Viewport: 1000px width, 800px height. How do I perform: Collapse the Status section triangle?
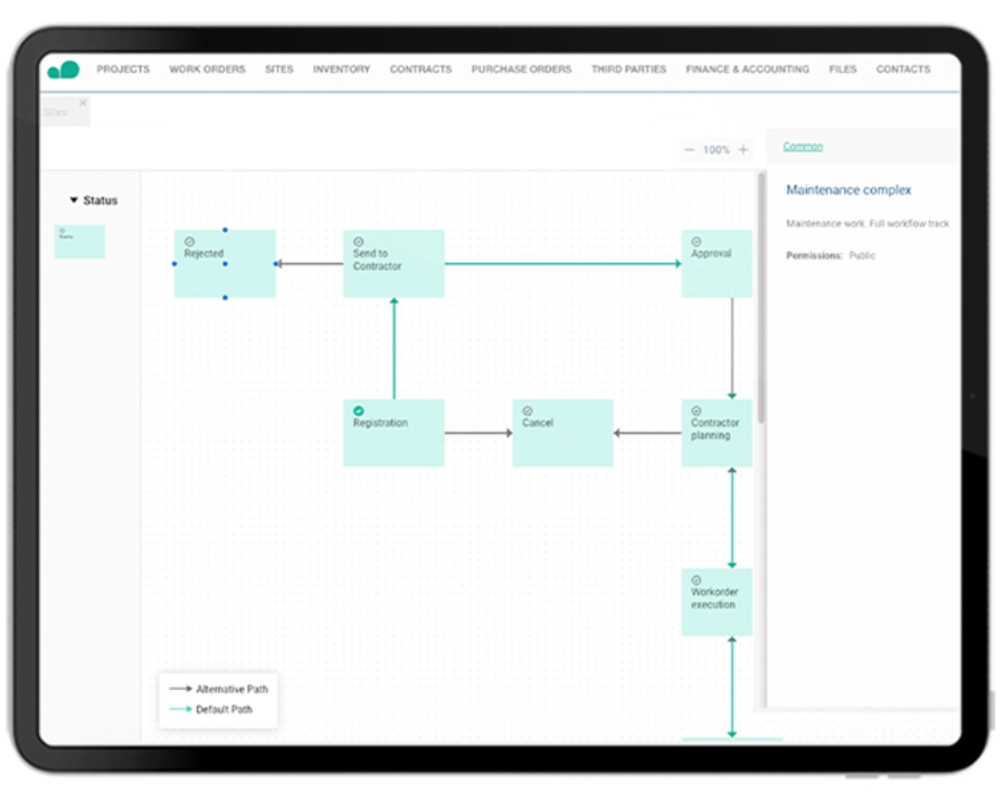point(74,200)
